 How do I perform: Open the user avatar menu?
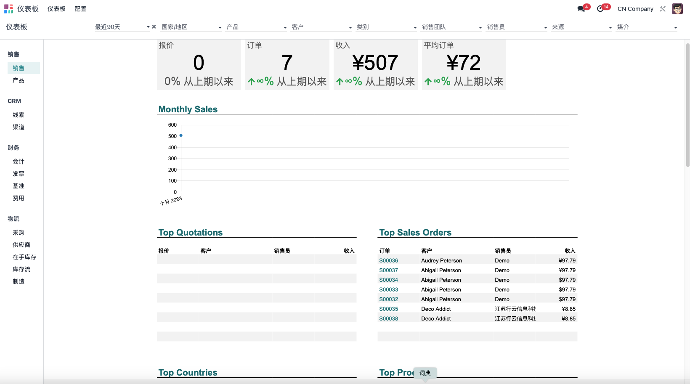tap(677, 9)
